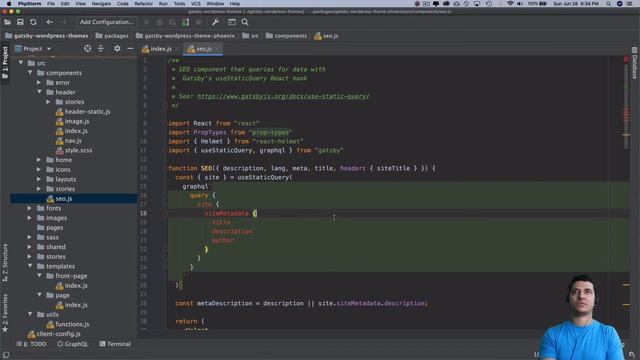Open the Terminal tool window
640x360 pixels.
[115, 344]
